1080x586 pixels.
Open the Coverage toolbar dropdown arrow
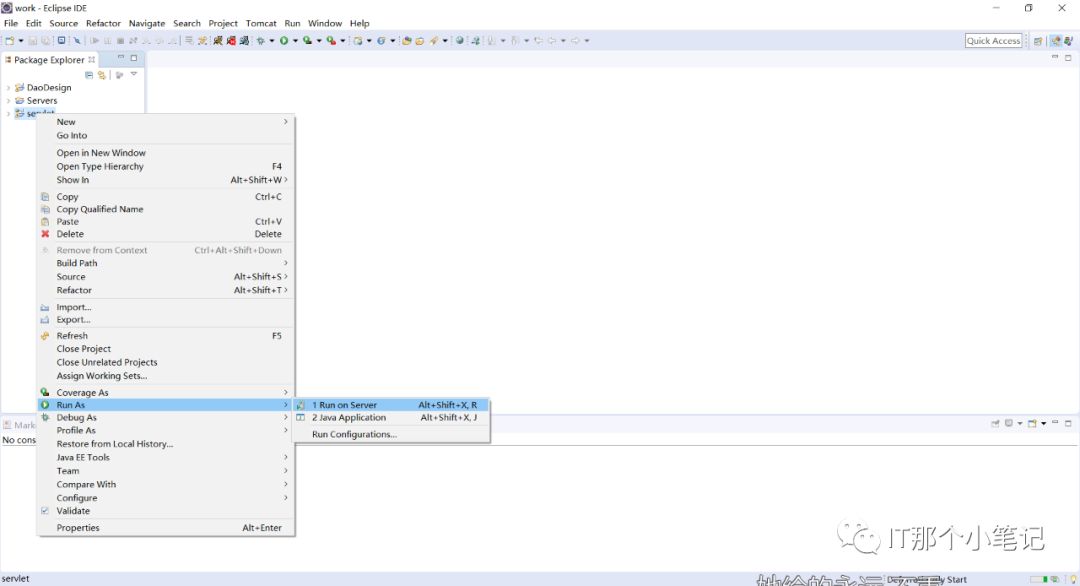tap(319, 41)
